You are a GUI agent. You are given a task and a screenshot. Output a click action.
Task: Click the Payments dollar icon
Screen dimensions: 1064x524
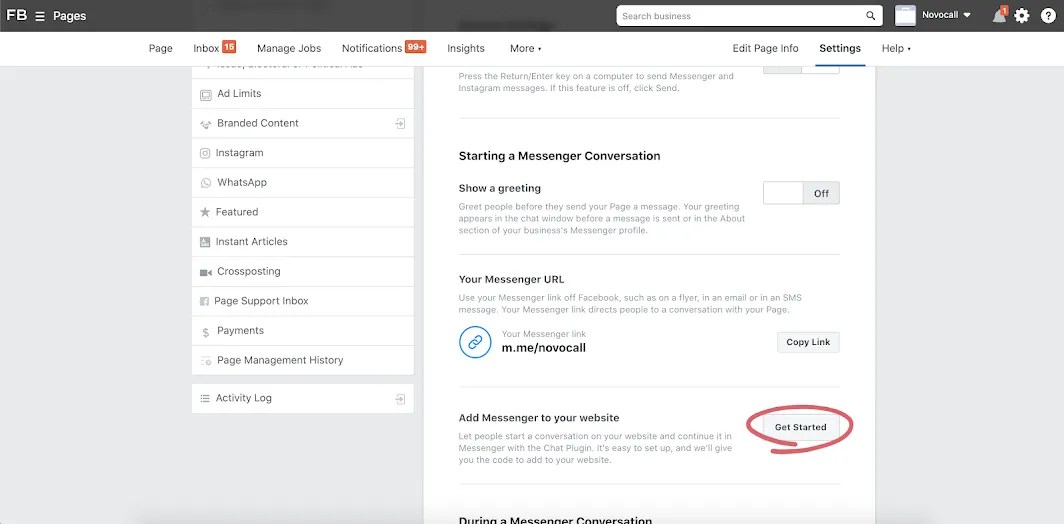coord(206,332)
